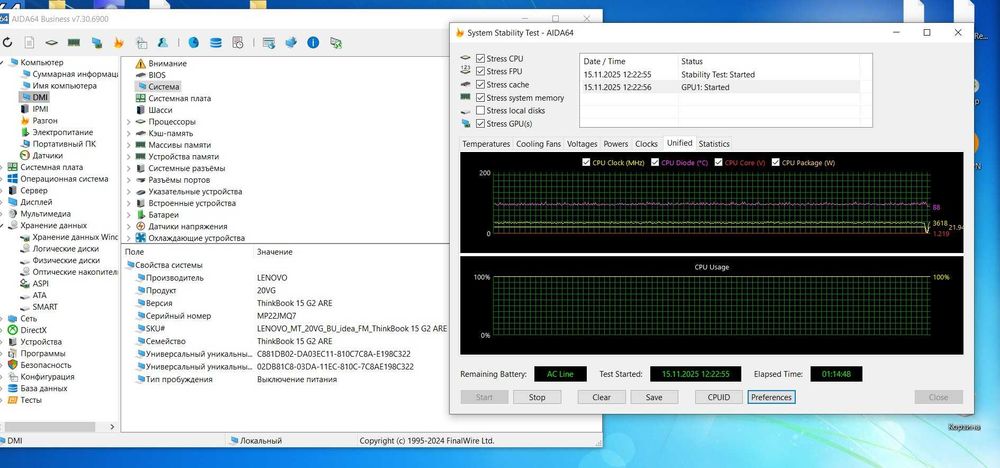Toggle the Stress CPU checkbox
The height and width of the screenshot is (468, 1000).
coord(480,59)
